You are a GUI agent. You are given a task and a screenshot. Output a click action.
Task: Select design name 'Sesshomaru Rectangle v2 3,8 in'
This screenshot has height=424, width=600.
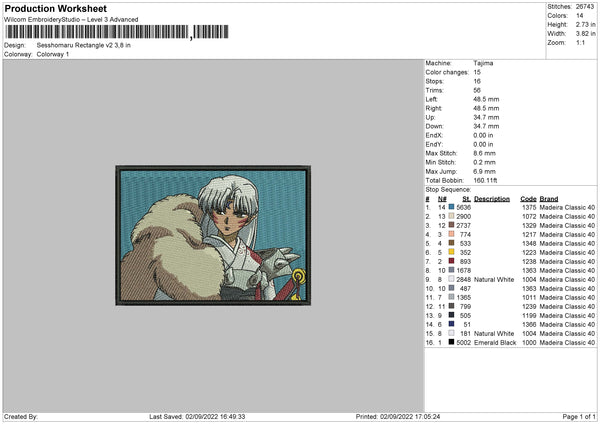(x=83, y=45)
